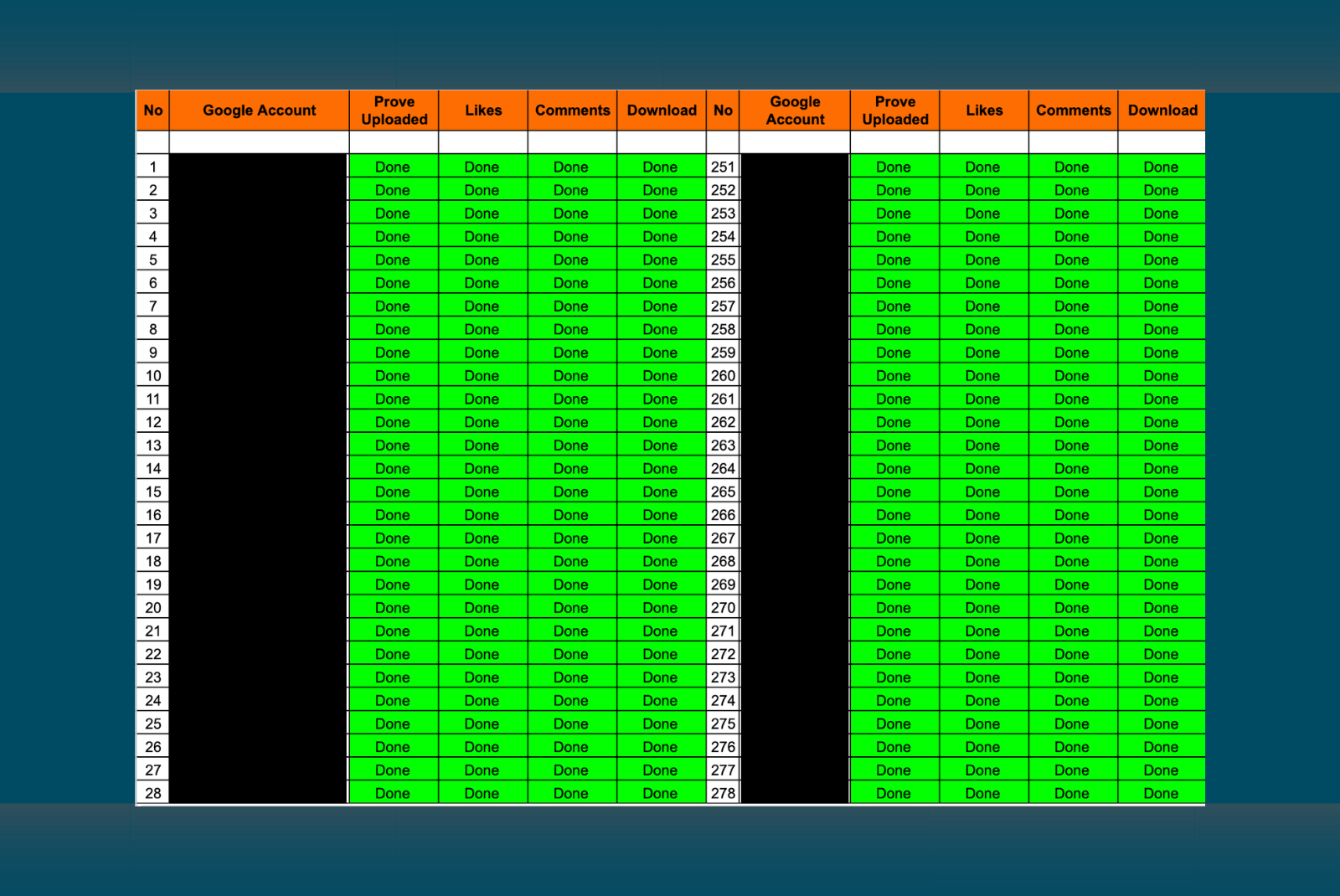Click the right Download column header
The image size is (1340, 896).
click(x=1162, y=111)
